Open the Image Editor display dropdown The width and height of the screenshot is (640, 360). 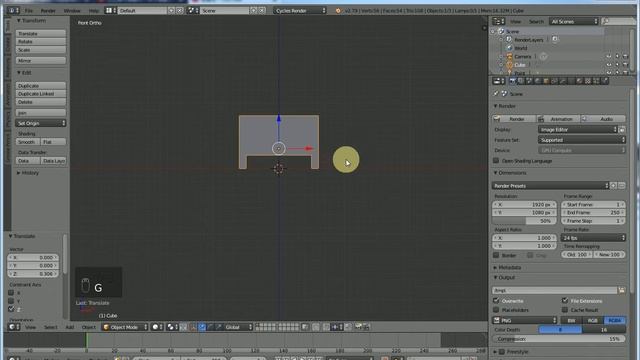578,129
